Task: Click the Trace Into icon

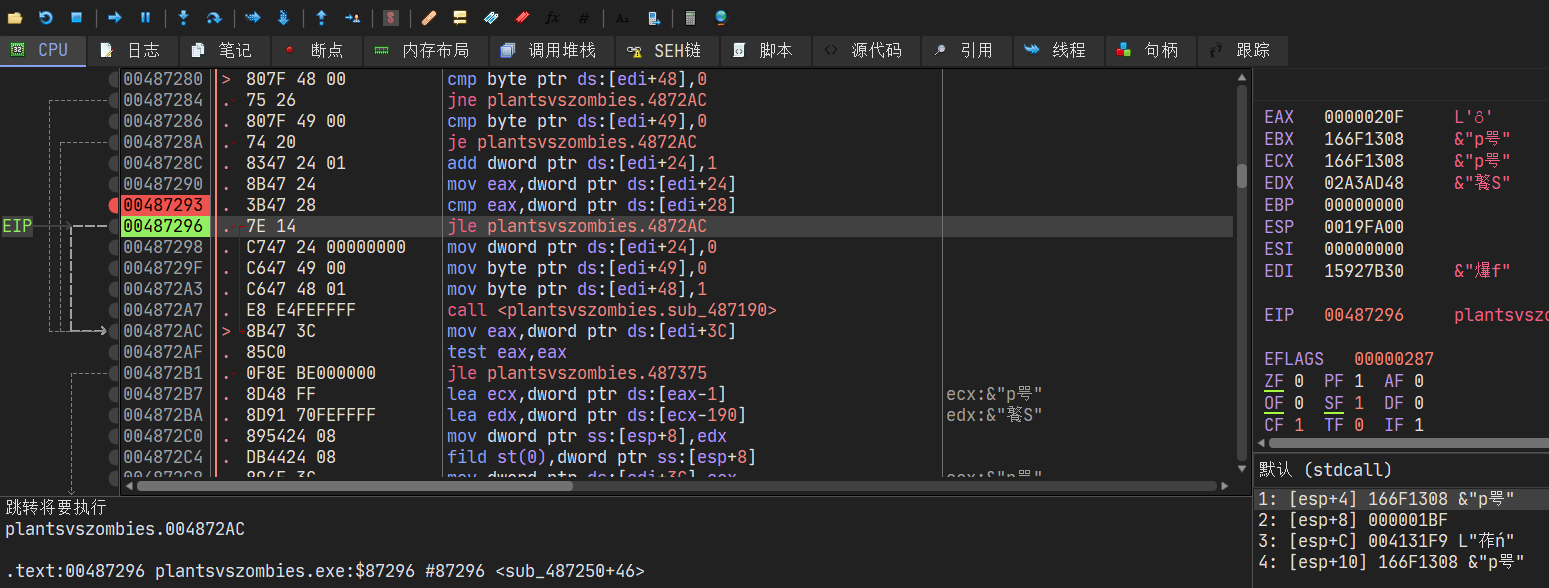Action: click(252, 18)
